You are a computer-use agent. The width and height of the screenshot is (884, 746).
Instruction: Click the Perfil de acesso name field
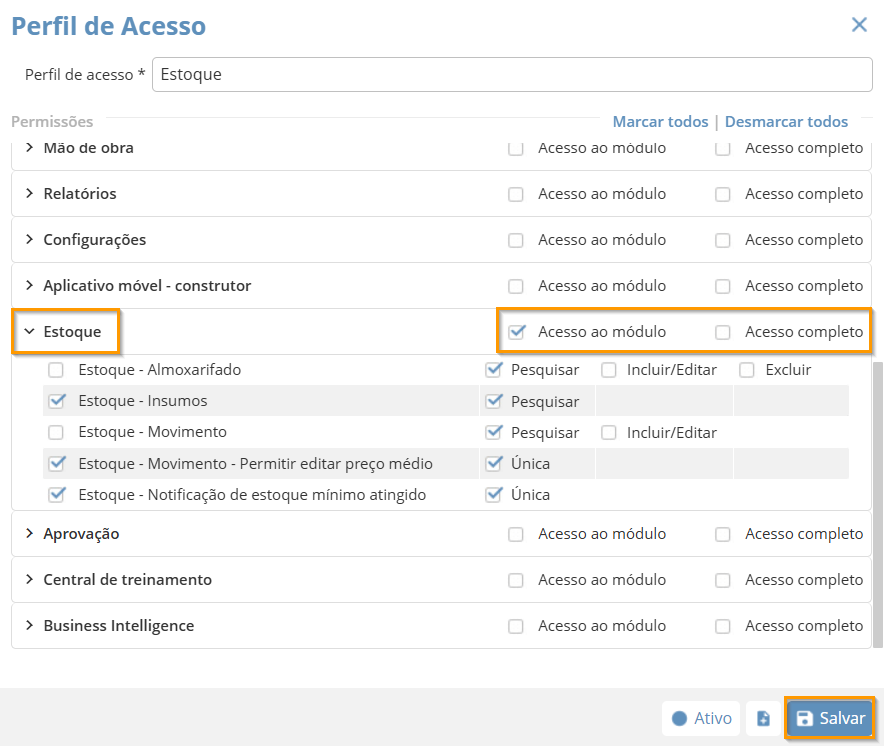tap(512, 74)
